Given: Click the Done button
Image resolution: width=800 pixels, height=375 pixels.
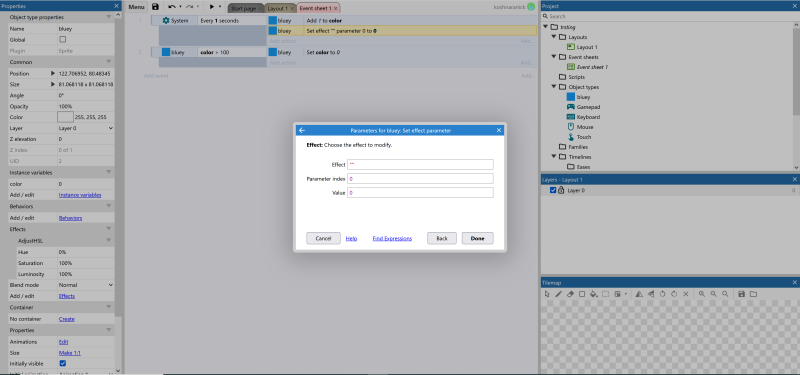Looking at the screenshot, I should click(478, 238).
